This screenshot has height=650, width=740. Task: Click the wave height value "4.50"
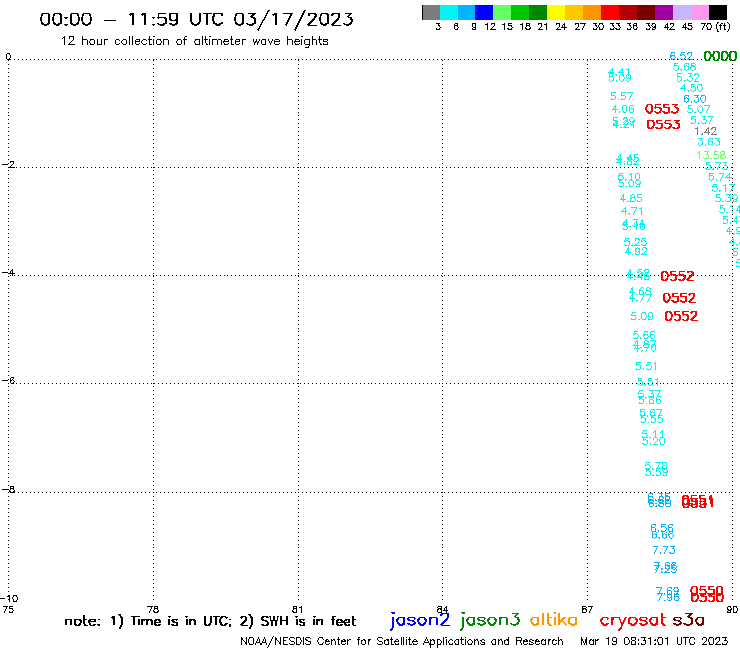[691, 88]
